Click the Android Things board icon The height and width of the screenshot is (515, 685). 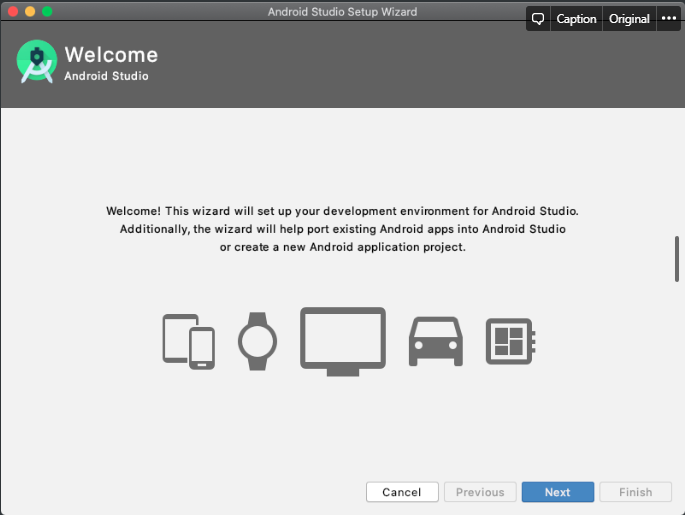[x=511, y=341]
